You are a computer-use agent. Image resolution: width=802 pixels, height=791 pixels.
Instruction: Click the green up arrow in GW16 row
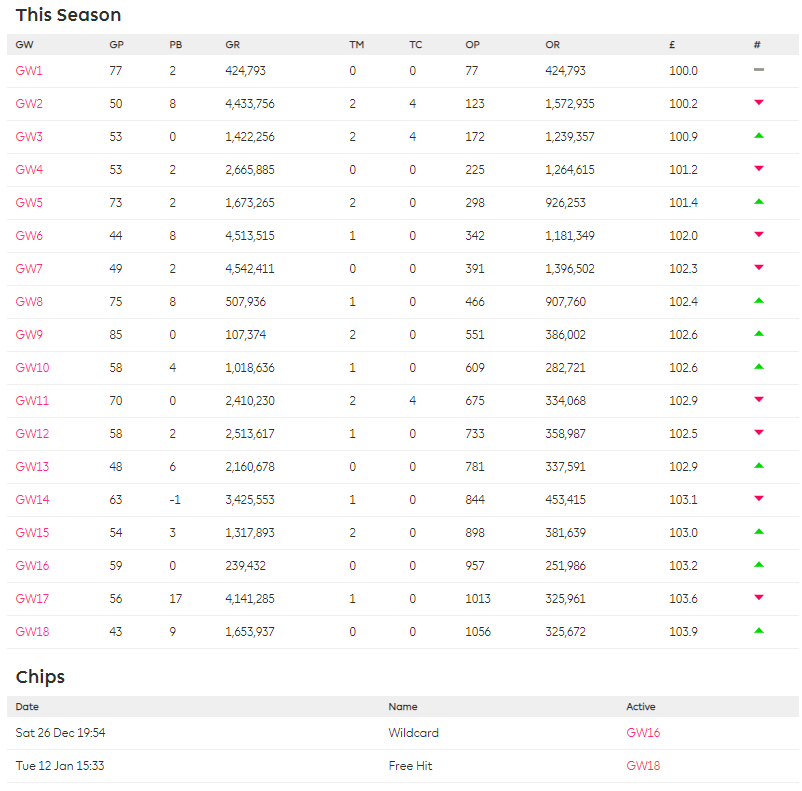(759, 565)
